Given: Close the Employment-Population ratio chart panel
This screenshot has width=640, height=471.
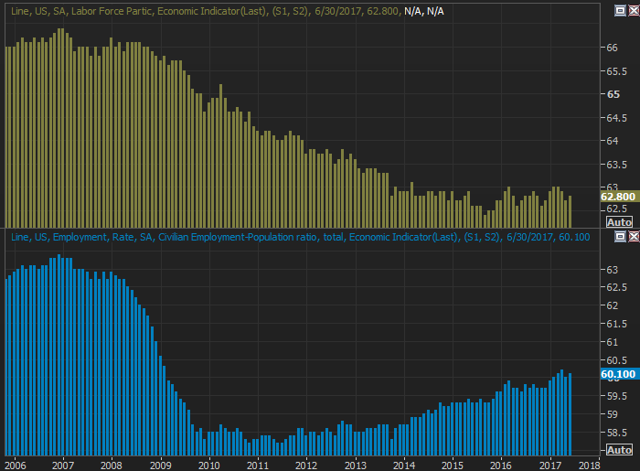Looking at the screenshot, I should [634, 236].
